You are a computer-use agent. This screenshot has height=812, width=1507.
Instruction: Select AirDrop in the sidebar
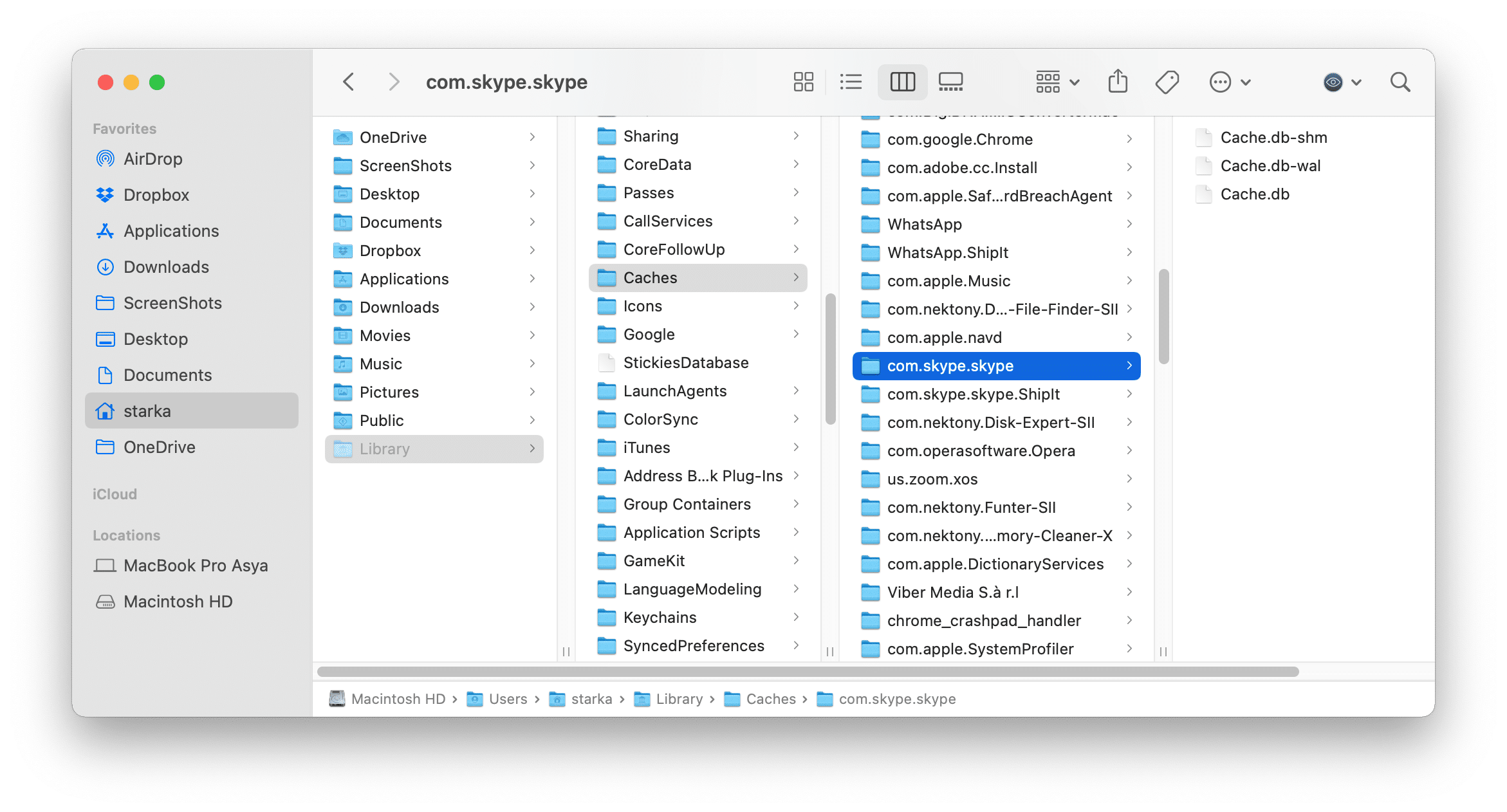[x=154, y=159]
